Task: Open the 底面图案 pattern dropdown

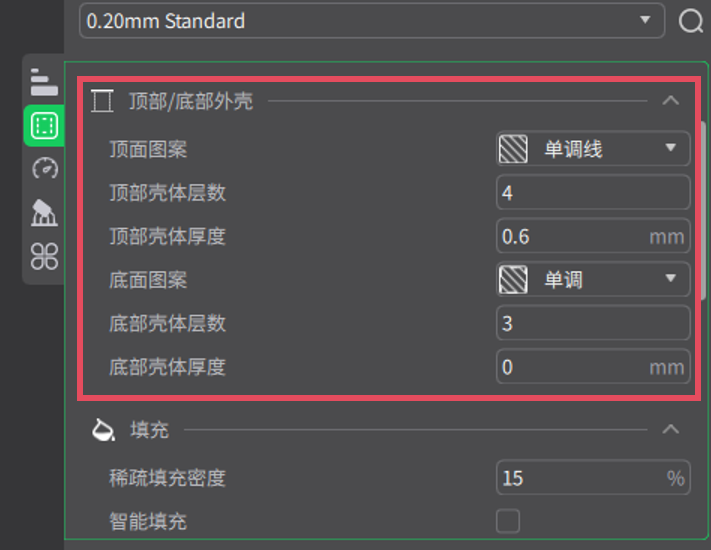Action: click(593, 280)
